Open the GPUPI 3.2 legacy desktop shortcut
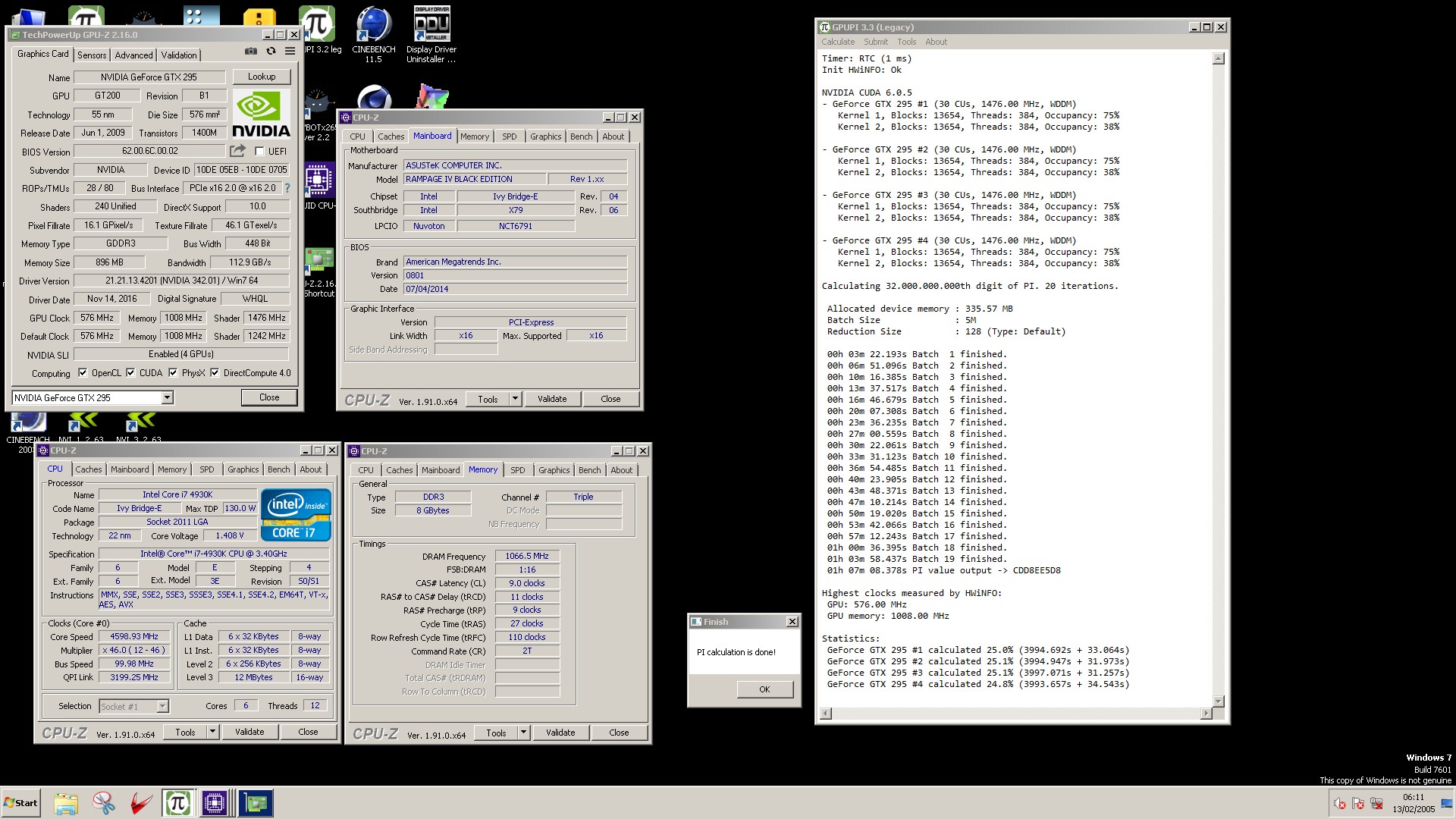1456x819 pixels. (x=318, y=30)
